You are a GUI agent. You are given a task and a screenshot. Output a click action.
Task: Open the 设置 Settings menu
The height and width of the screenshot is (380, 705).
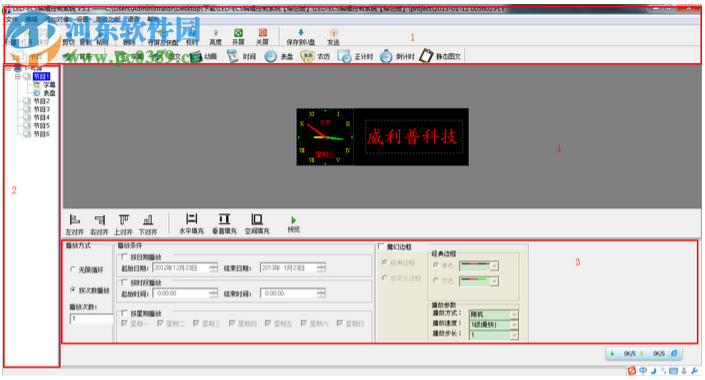point(83,19)
